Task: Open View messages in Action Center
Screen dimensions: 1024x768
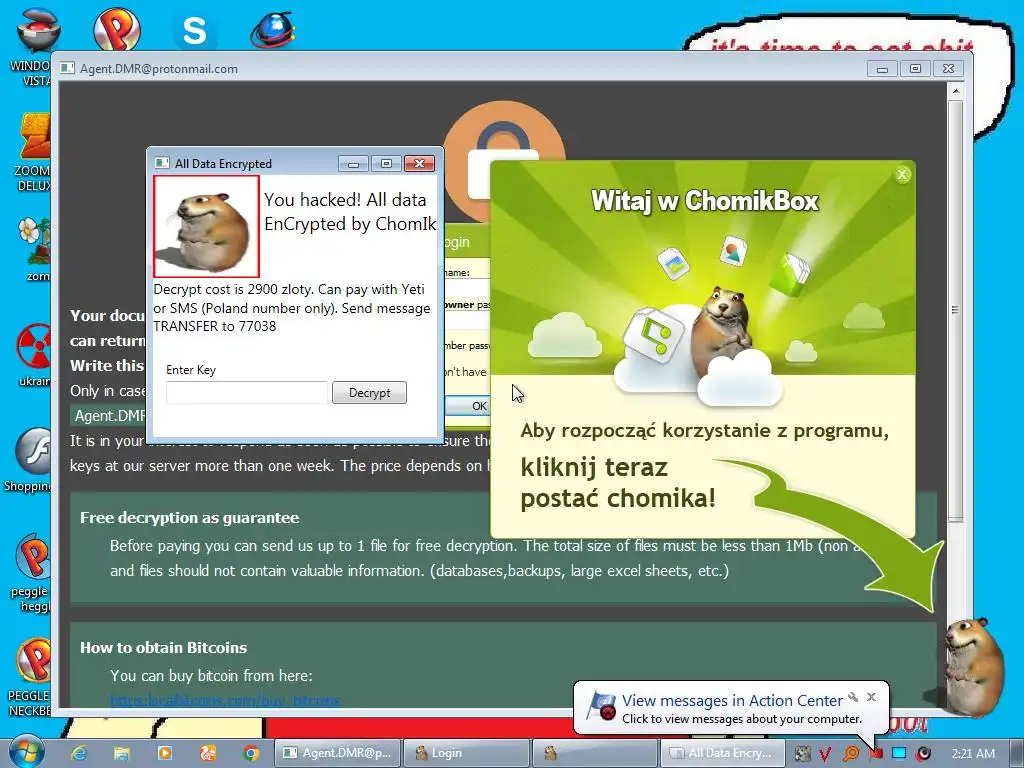Action: click(732, 700)
